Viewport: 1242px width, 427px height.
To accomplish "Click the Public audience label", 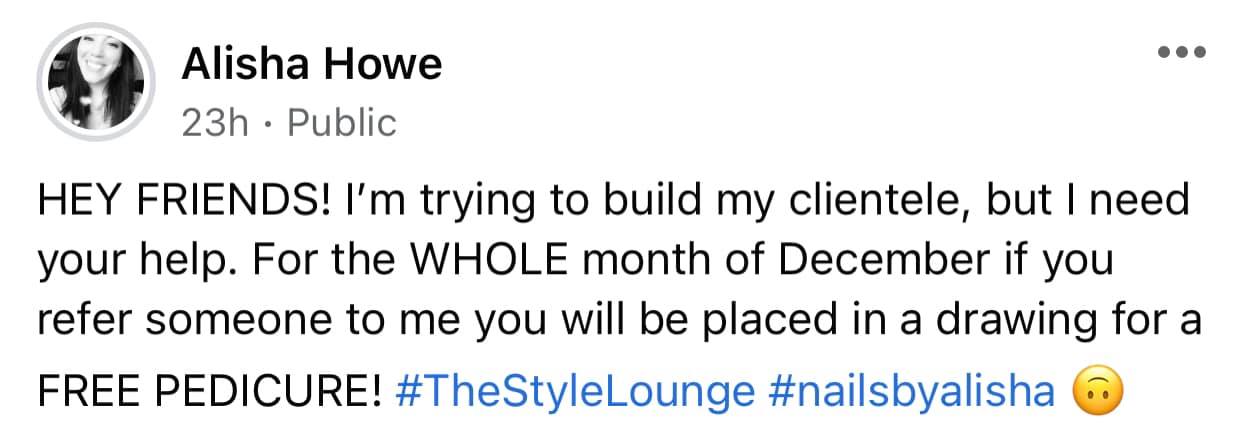I will 342,123.
